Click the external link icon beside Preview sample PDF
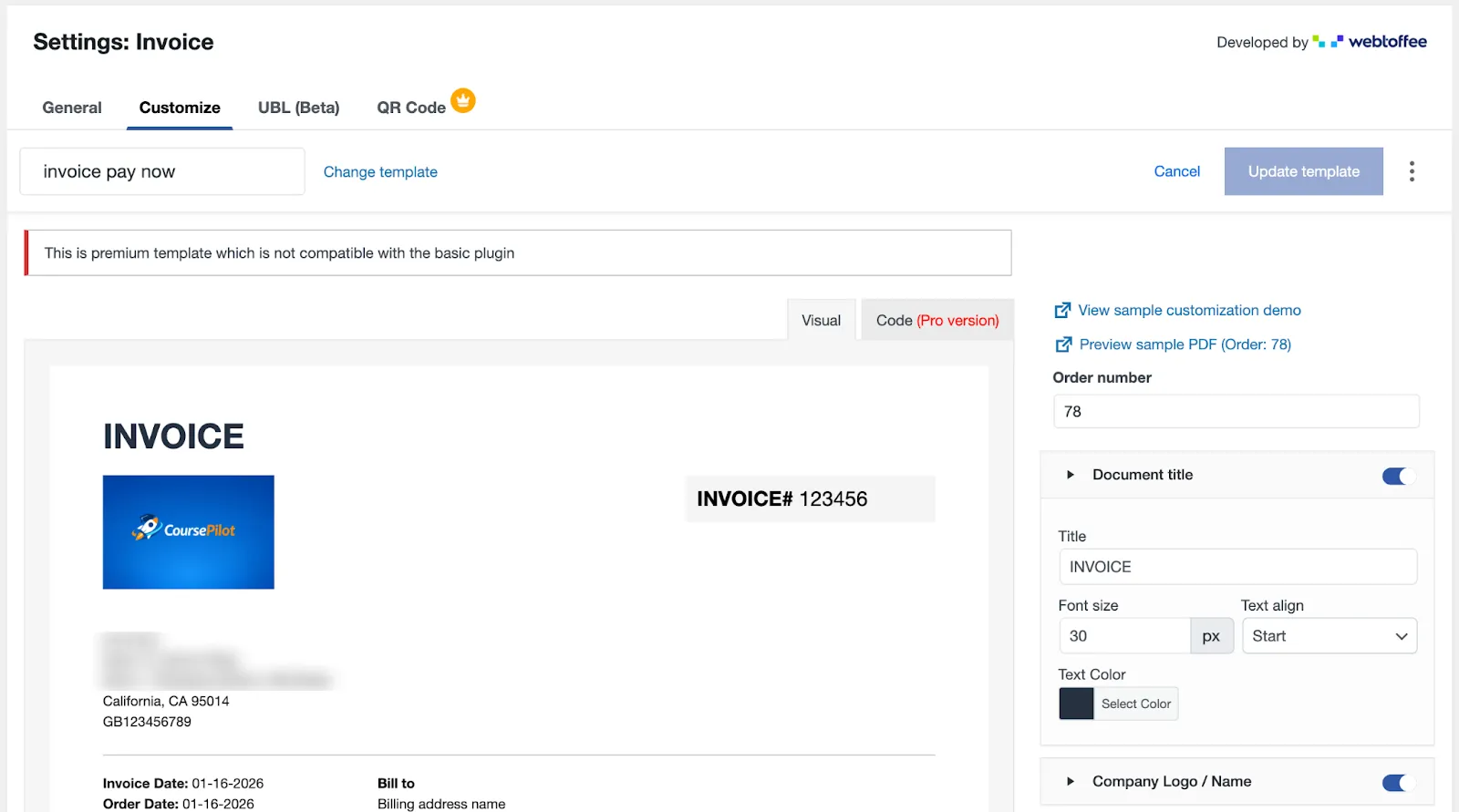Viewport: 1459px width, 812px height. (x=1063, y=344)
